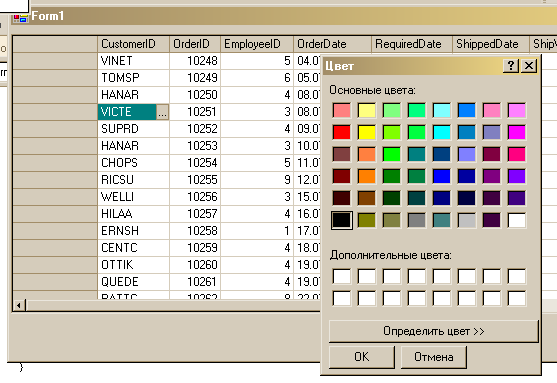Click order ID cell 10260

click(x=195, y=265)
